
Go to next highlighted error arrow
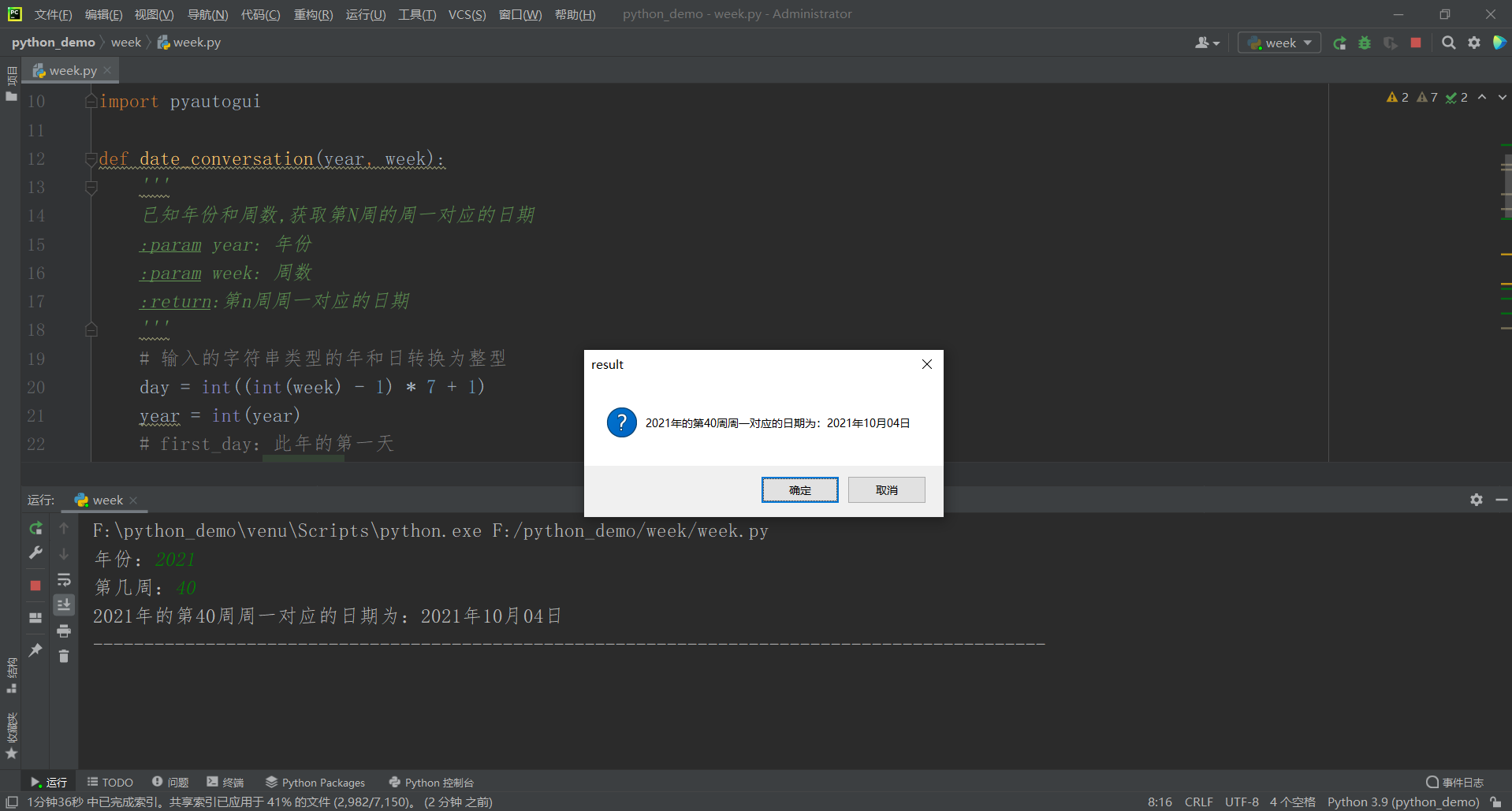(1502, 97)
